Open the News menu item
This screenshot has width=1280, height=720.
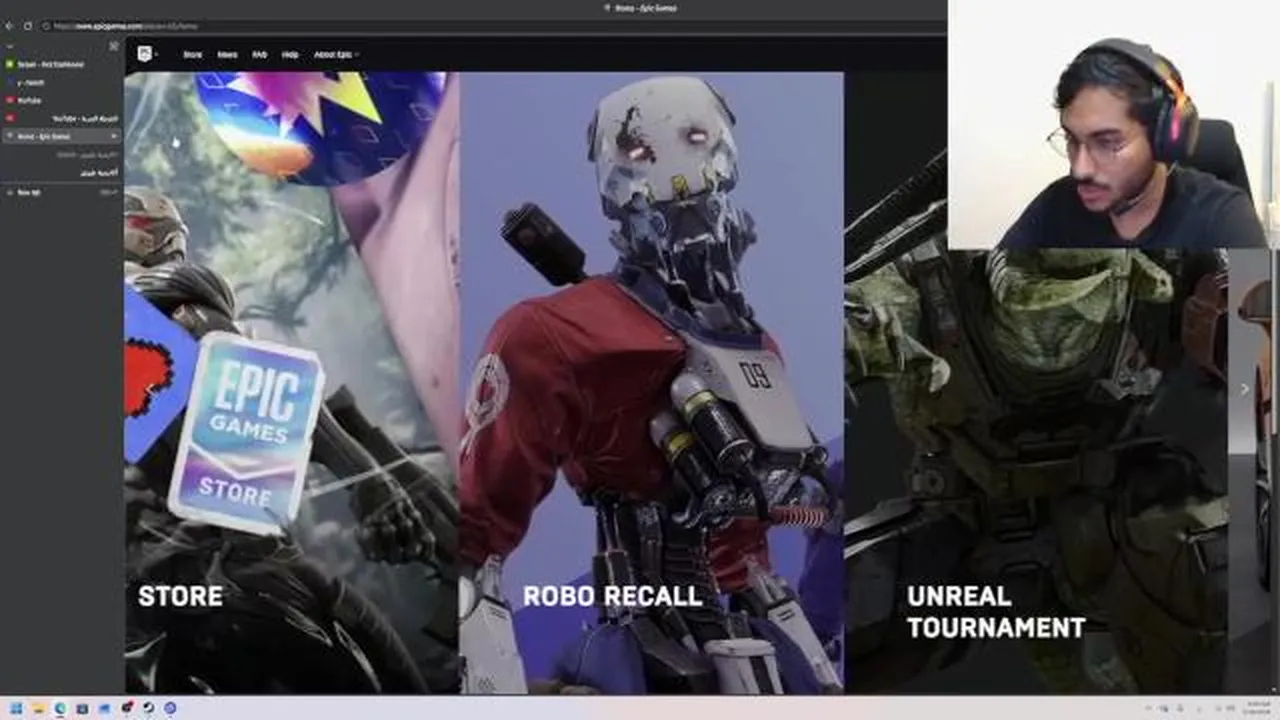(x=227, y=54)
